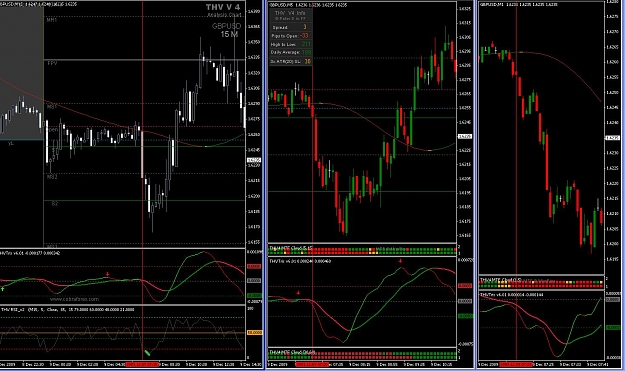This screenshot has height=371, width=625.
Task: Select the 'FPV' pivot label
Action: tap(52, 63)
